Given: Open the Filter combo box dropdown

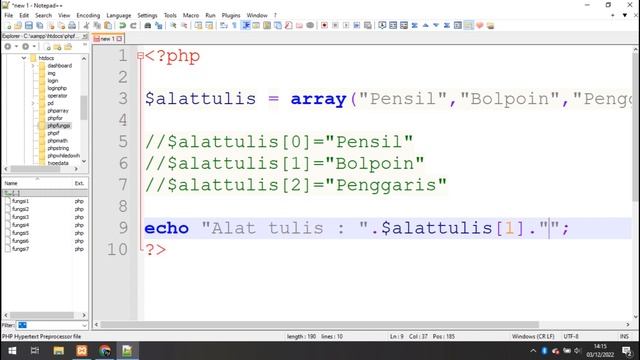Looking at the screenshot, I should 84,325.
